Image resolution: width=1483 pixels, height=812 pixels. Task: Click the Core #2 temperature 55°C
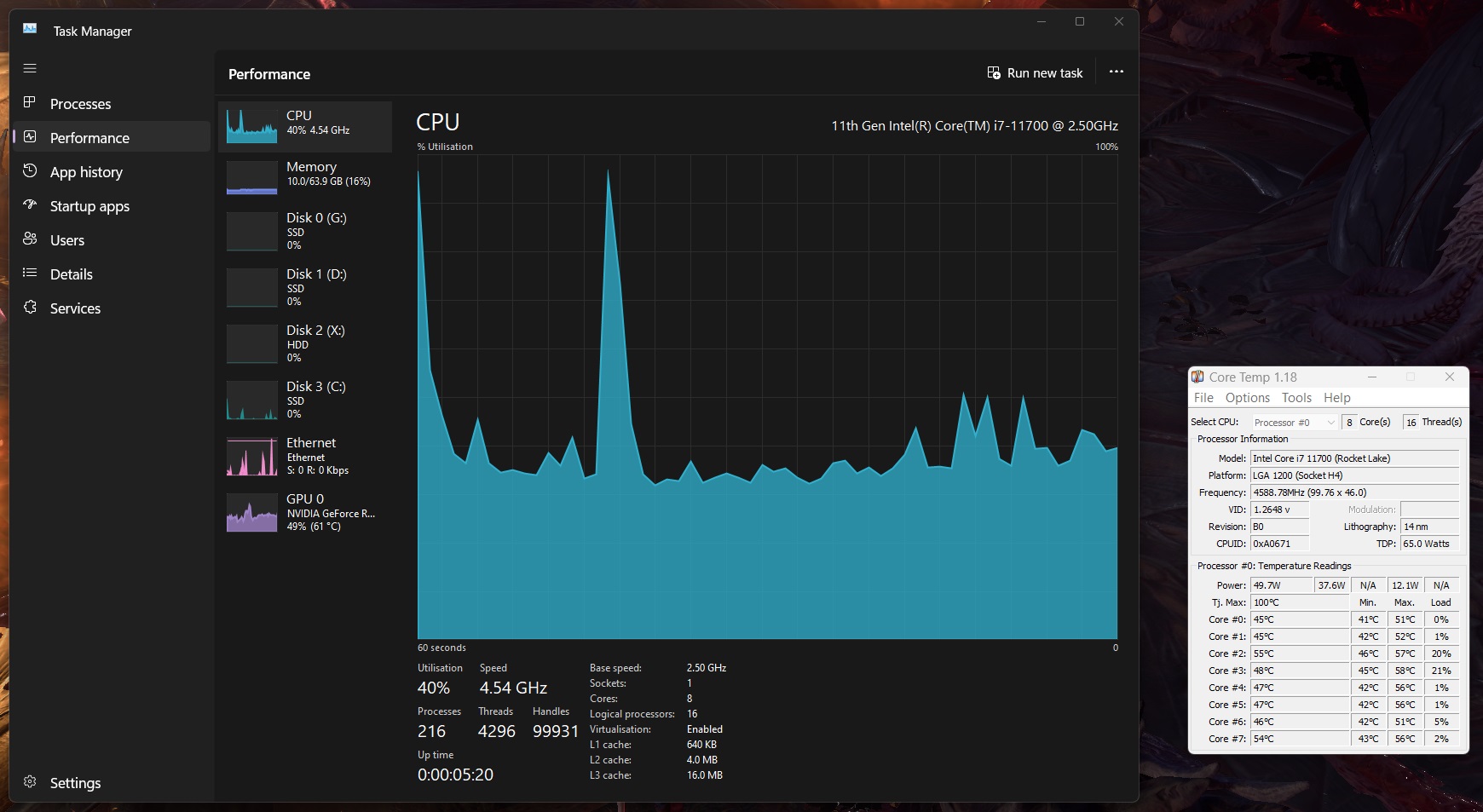[1300, 654]
